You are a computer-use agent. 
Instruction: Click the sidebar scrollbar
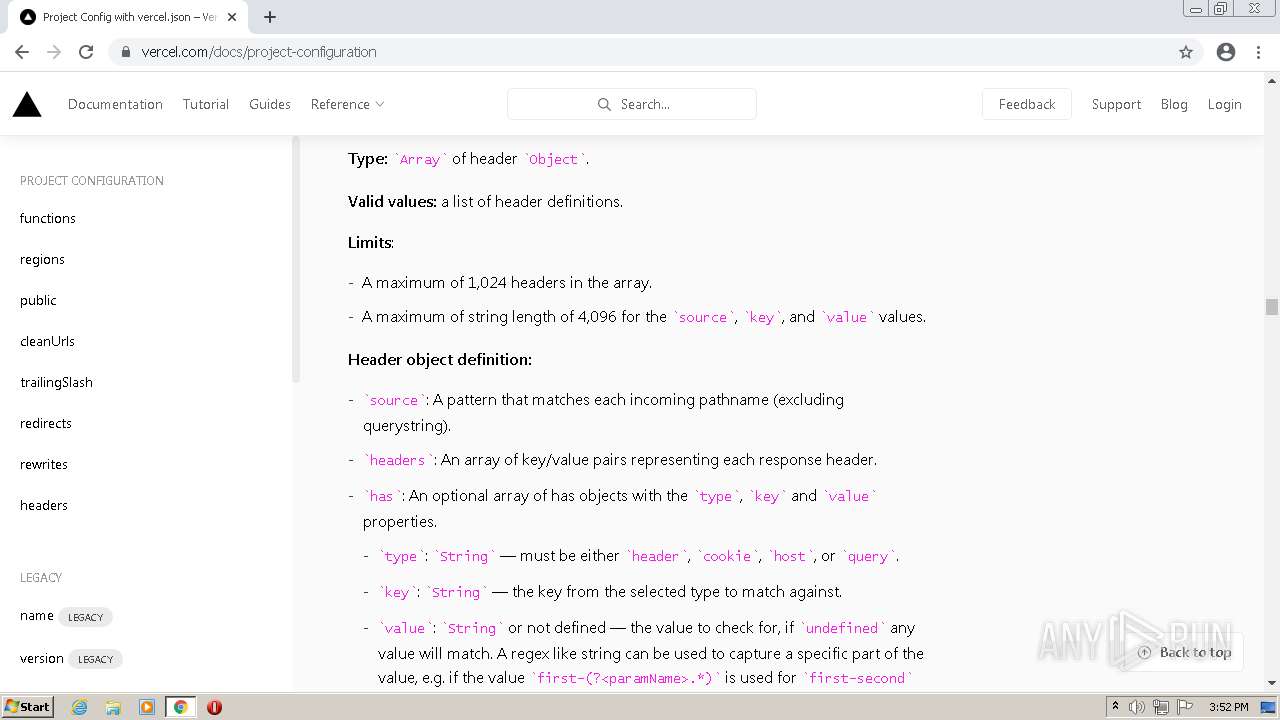tap(296, 260)
